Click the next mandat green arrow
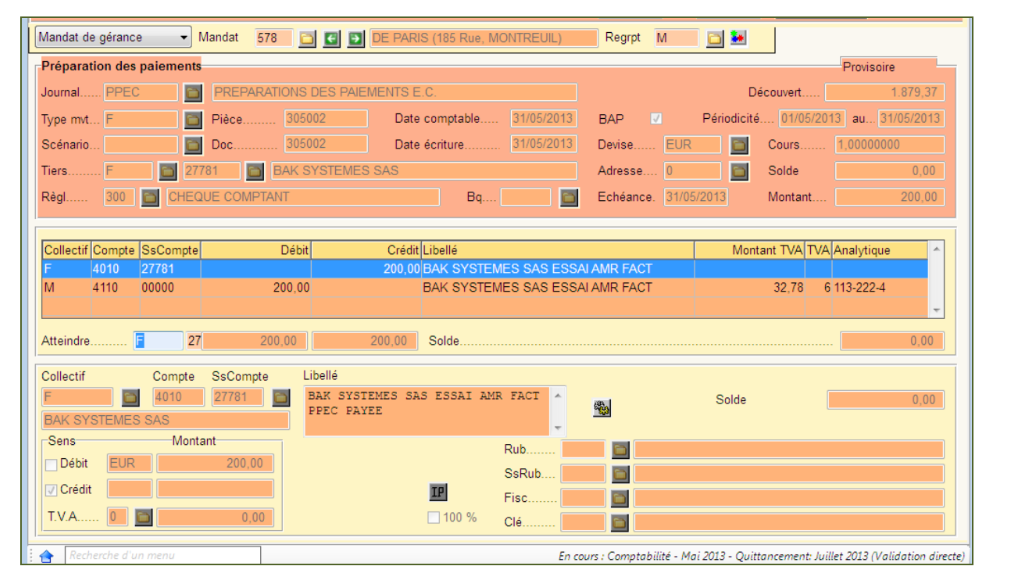Viewport: 1011px width, 583px height. (x=356, y=38)
